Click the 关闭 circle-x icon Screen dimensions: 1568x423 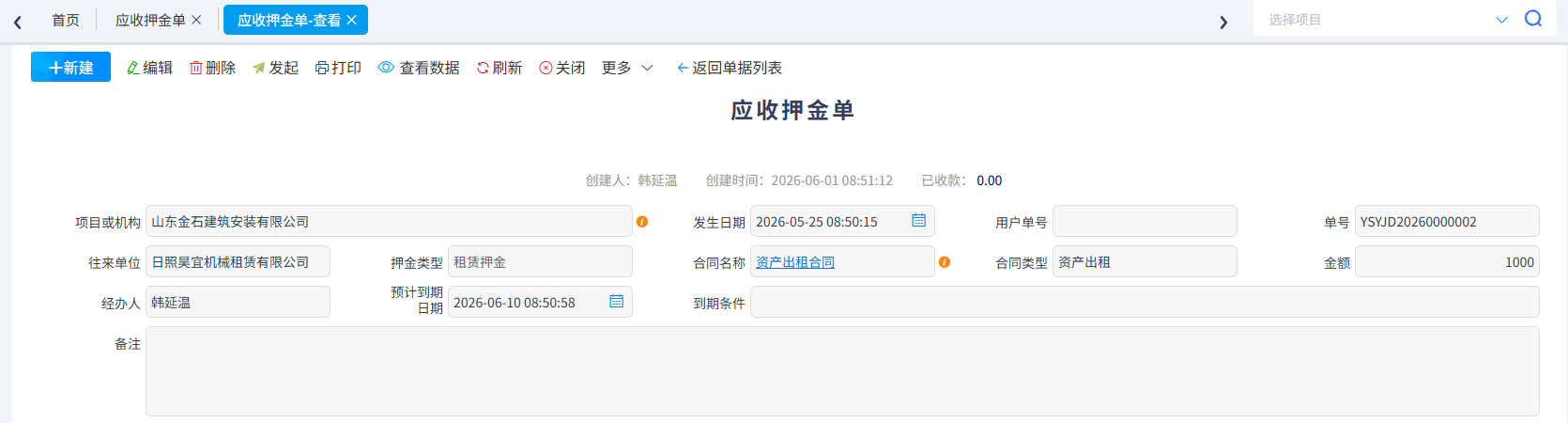[546, 68]
